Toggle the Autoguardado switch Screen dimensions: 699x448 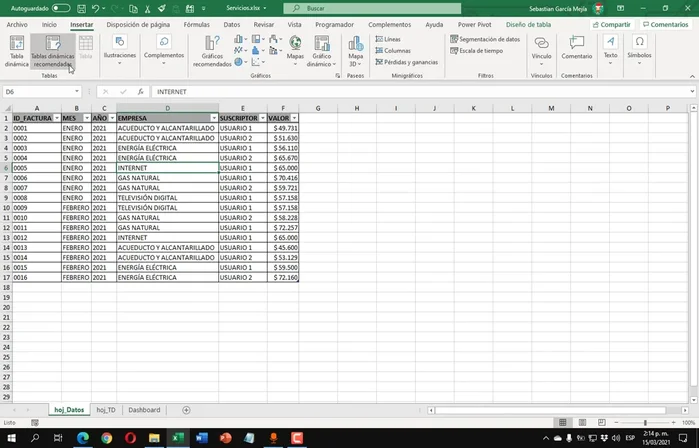click(61, 8)
